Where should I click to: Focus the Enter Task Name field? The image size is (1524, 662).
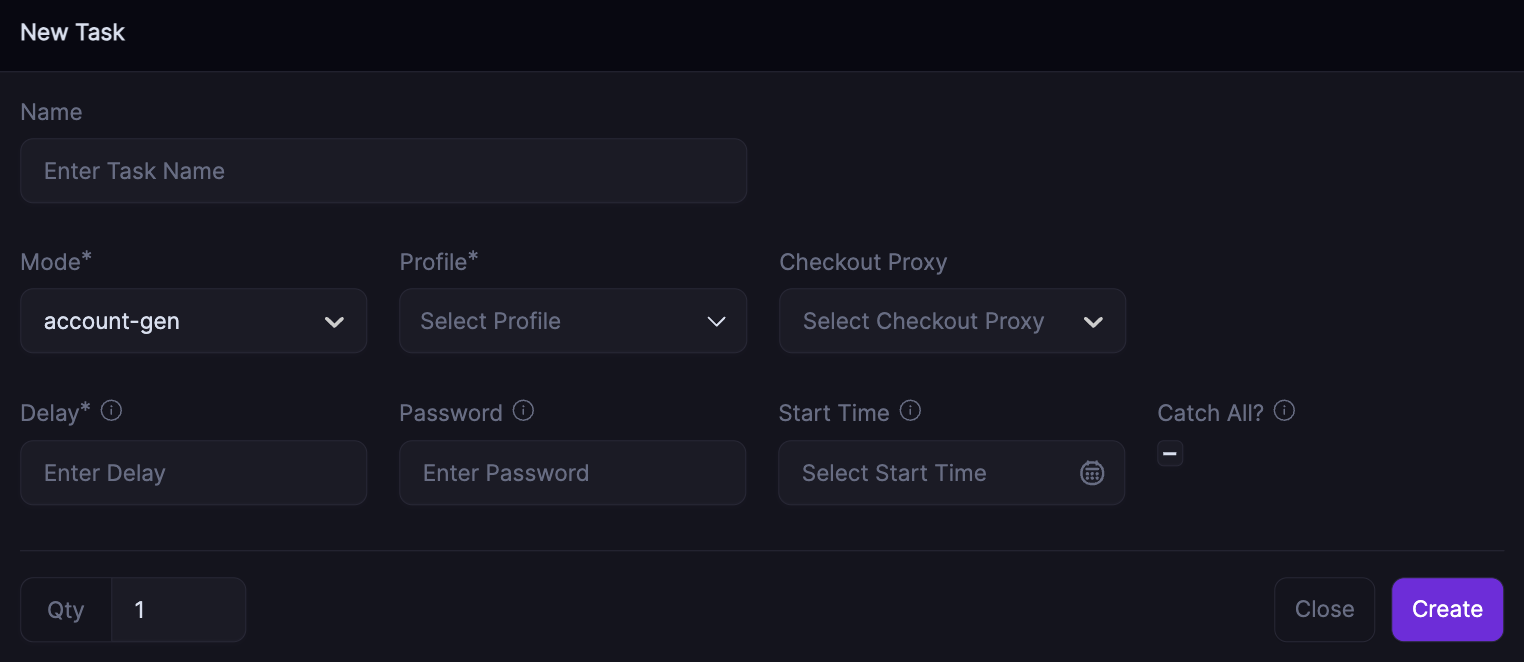tap(383, 171)
